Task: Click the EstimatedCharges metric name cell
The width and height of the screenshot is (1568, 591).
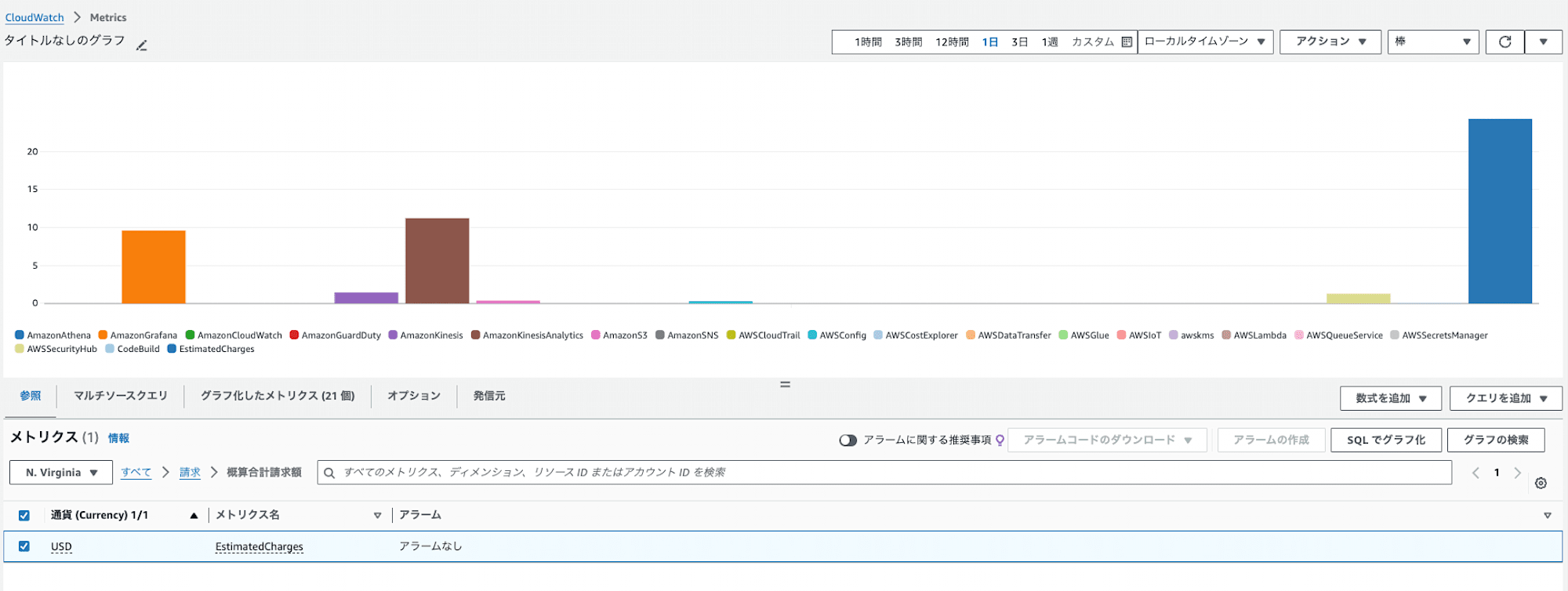Action: 260,546
